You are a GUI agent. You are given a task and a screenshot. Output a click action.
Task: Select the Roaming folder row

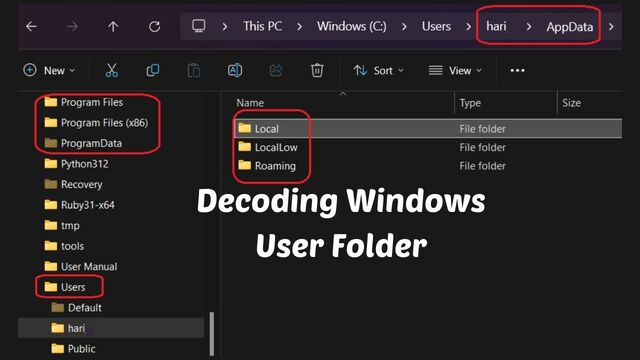pos(428,166)
